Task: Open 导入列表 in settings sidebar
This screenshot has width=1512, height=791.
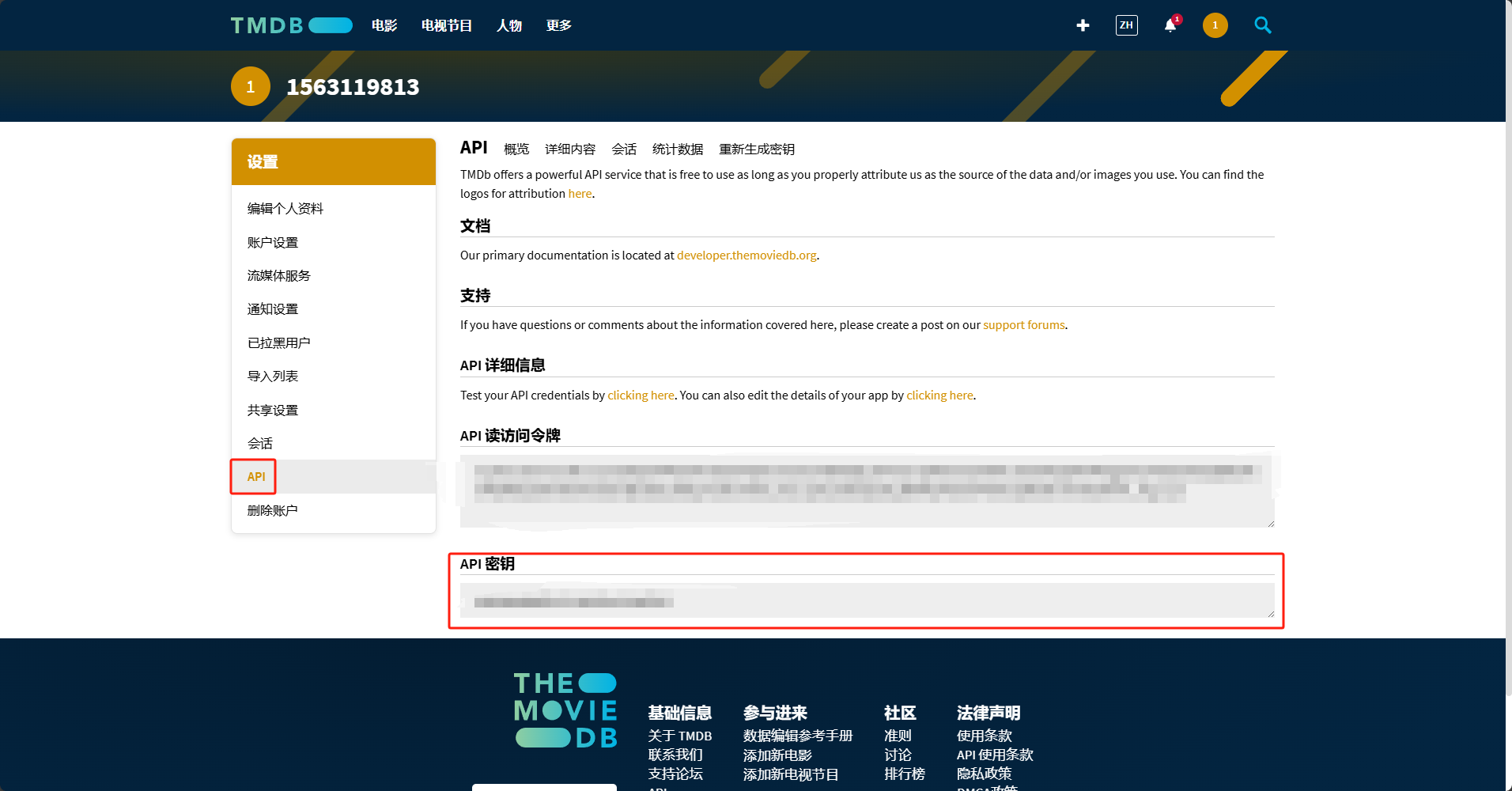Action: tap(273, 376)
